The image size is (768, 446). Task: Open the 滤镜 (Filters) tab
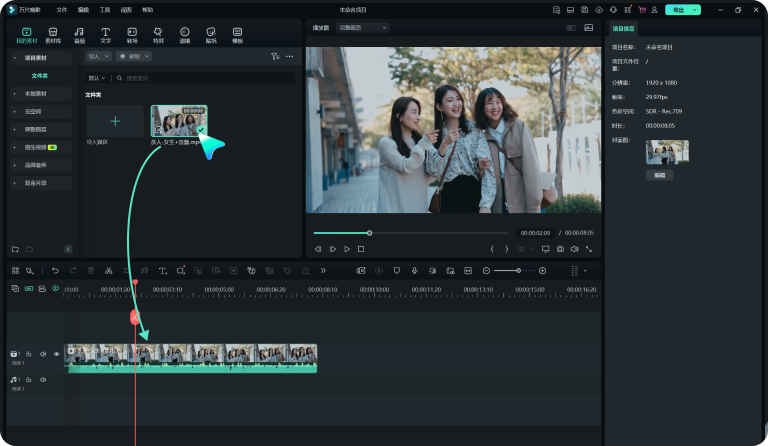point(184,34)
